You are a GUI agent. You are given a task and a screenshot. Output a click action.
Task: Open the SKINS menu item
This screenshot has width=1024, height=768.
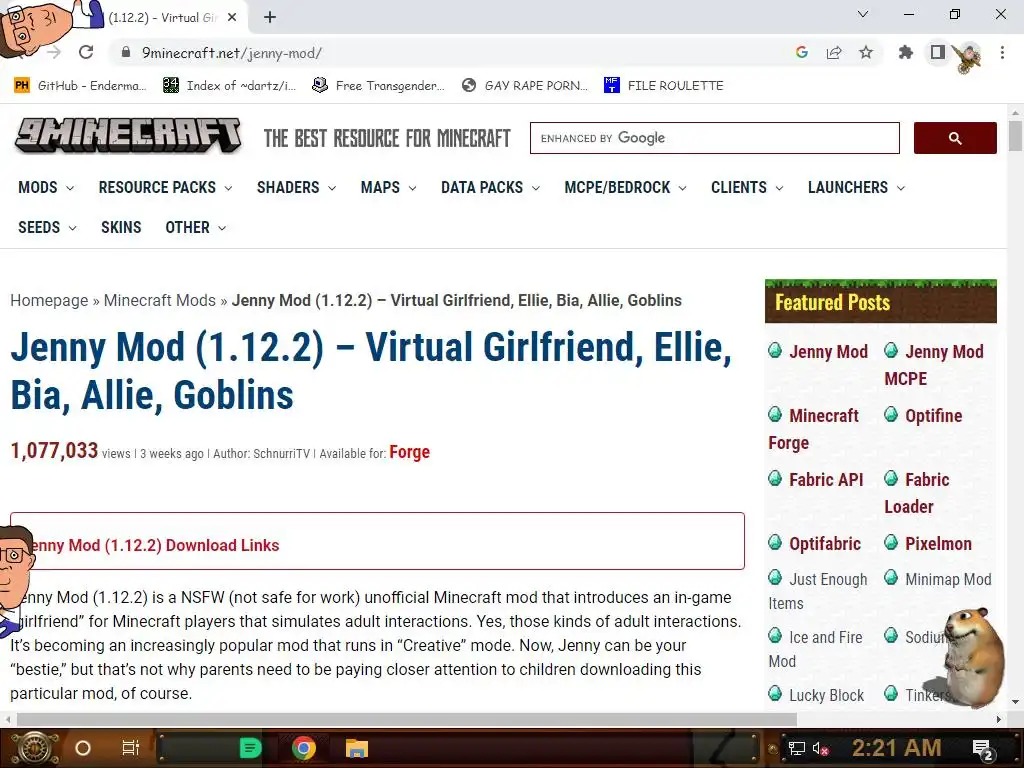[121, 227]
